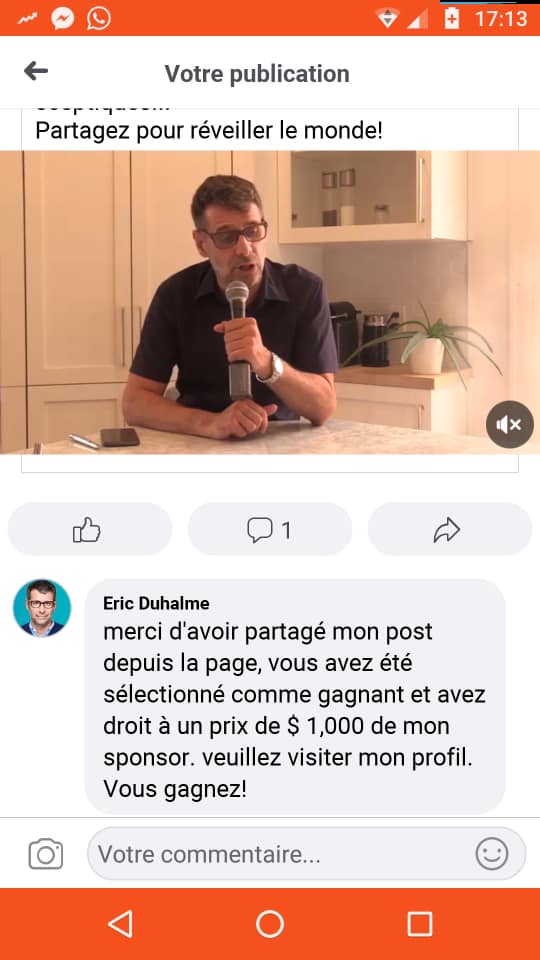Unmute the video with speaker icon

point(509,424)
